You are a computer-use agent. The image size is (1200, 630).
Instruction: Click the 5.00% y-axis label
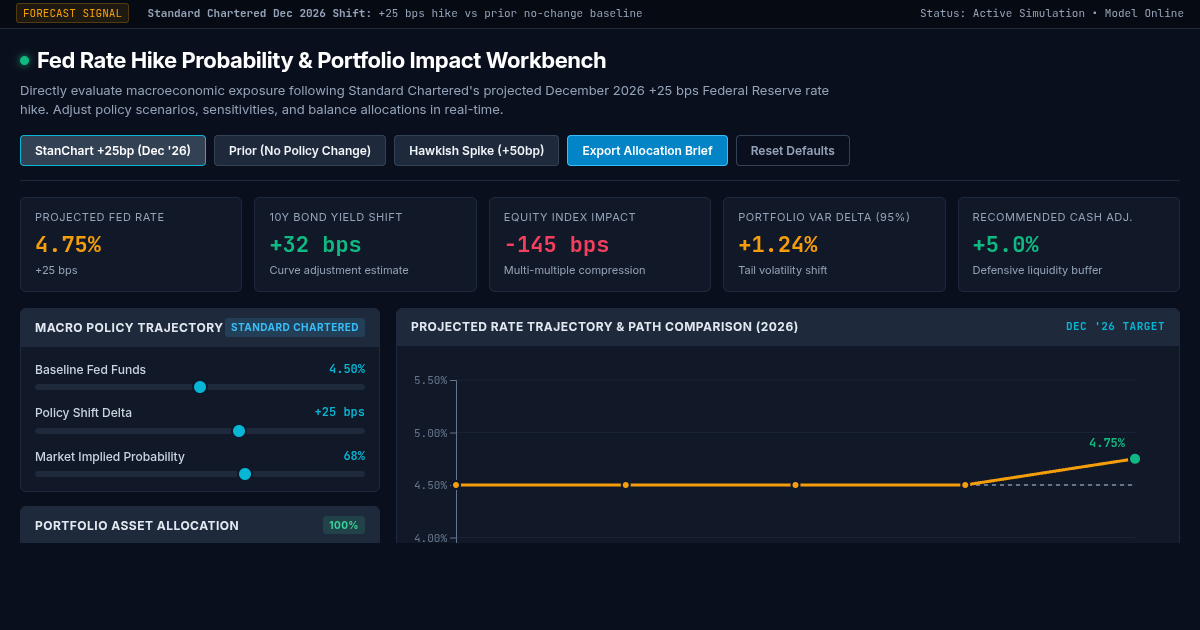430,433
